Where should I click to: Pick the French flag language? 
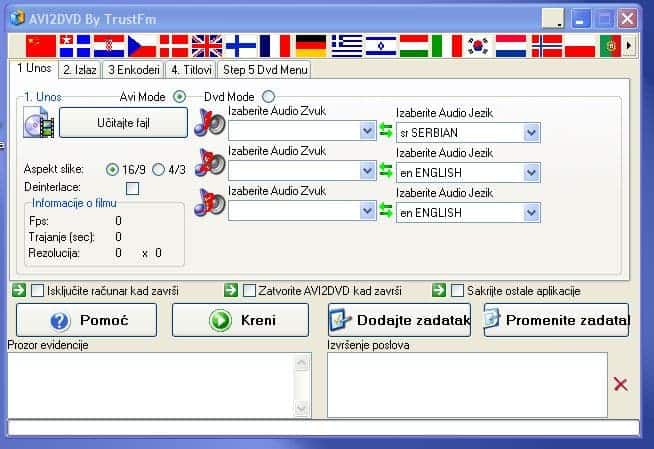(x=274, y=46)
